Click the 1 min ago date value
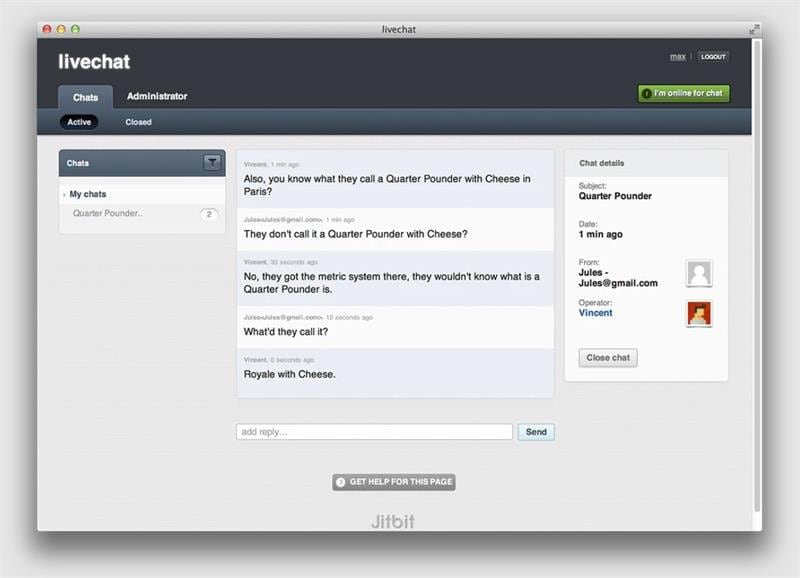800x578 pixels. point(601,234)
